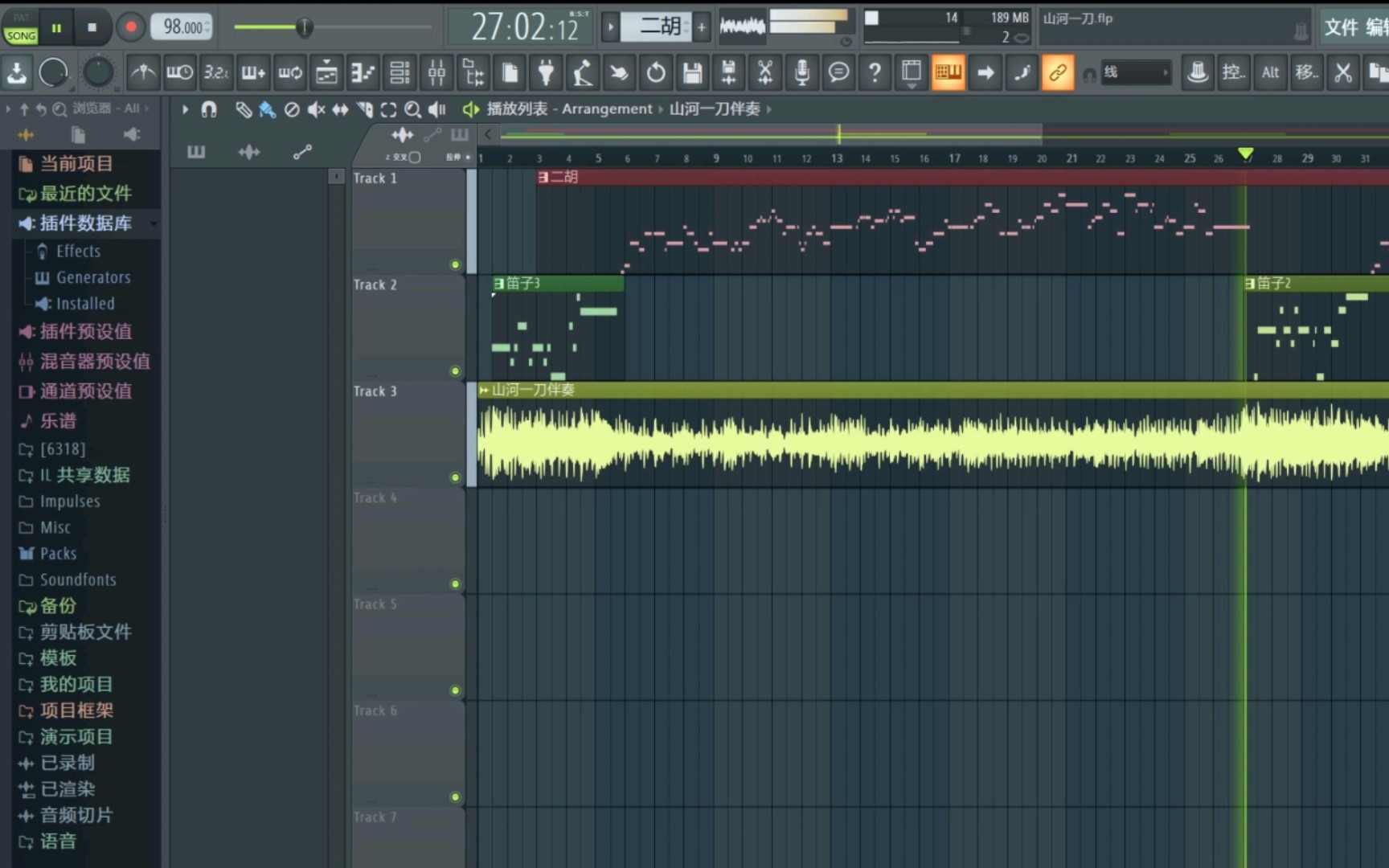Select the pencil draw tool
Viewport: 1389px width, 868px height.
click(243, 109)
